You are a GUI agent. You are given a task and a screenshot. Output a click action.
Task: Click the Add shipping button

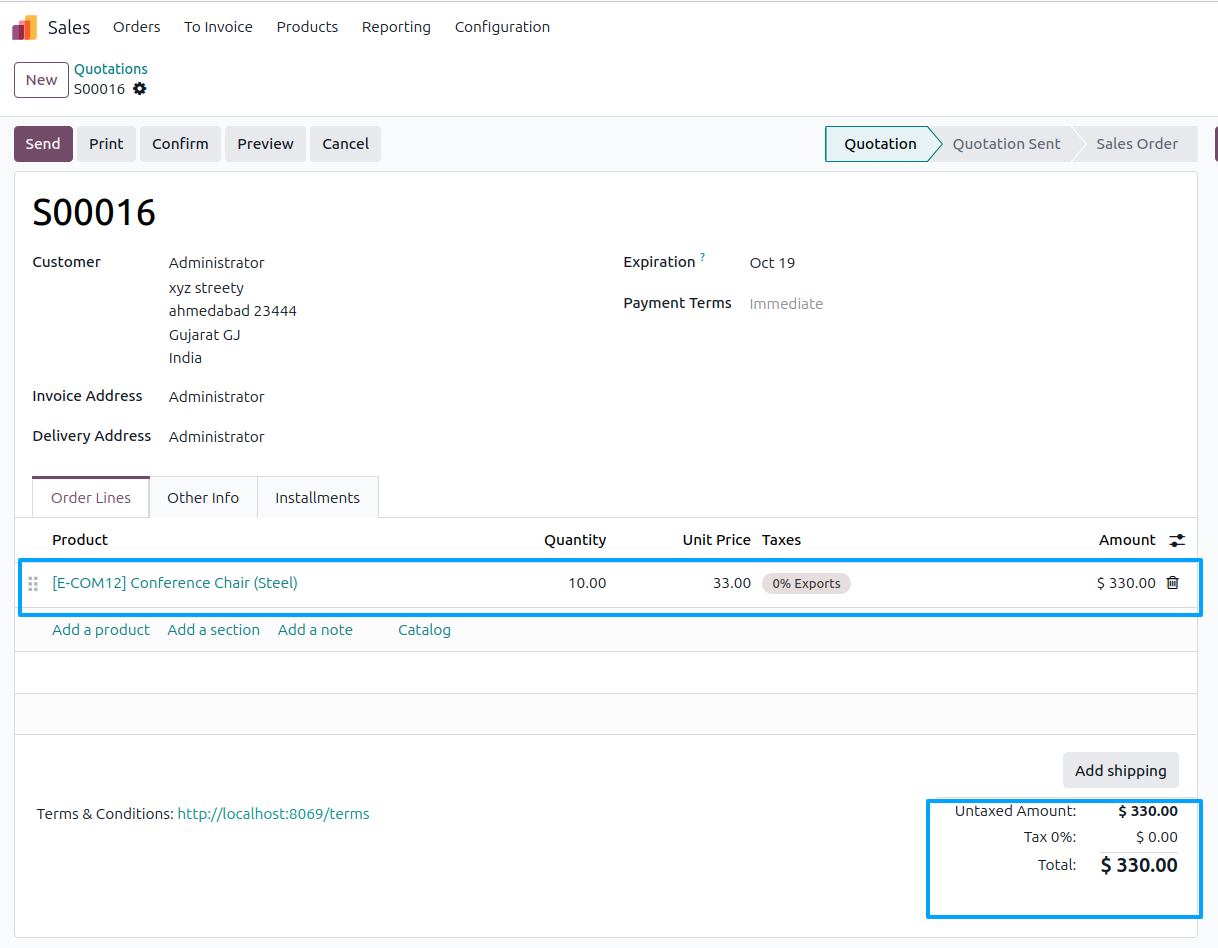[x=1121, y=770]
